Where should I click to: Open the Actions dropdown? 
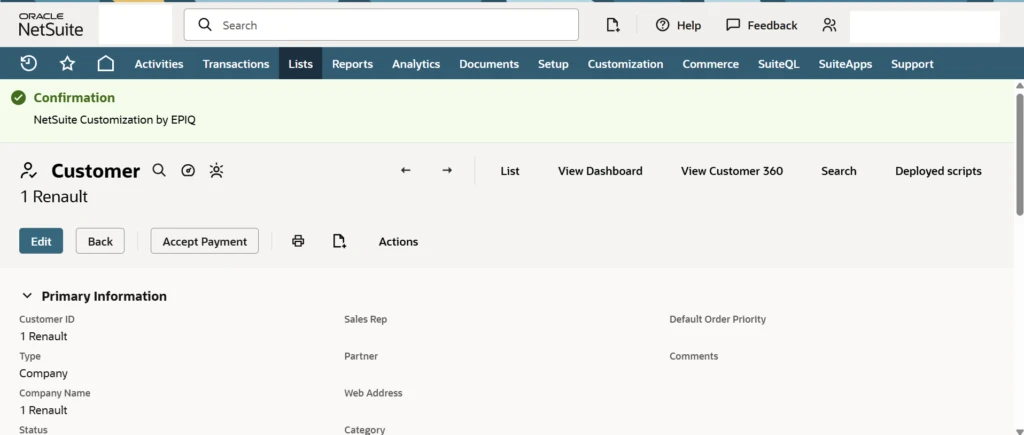point(398,242)
